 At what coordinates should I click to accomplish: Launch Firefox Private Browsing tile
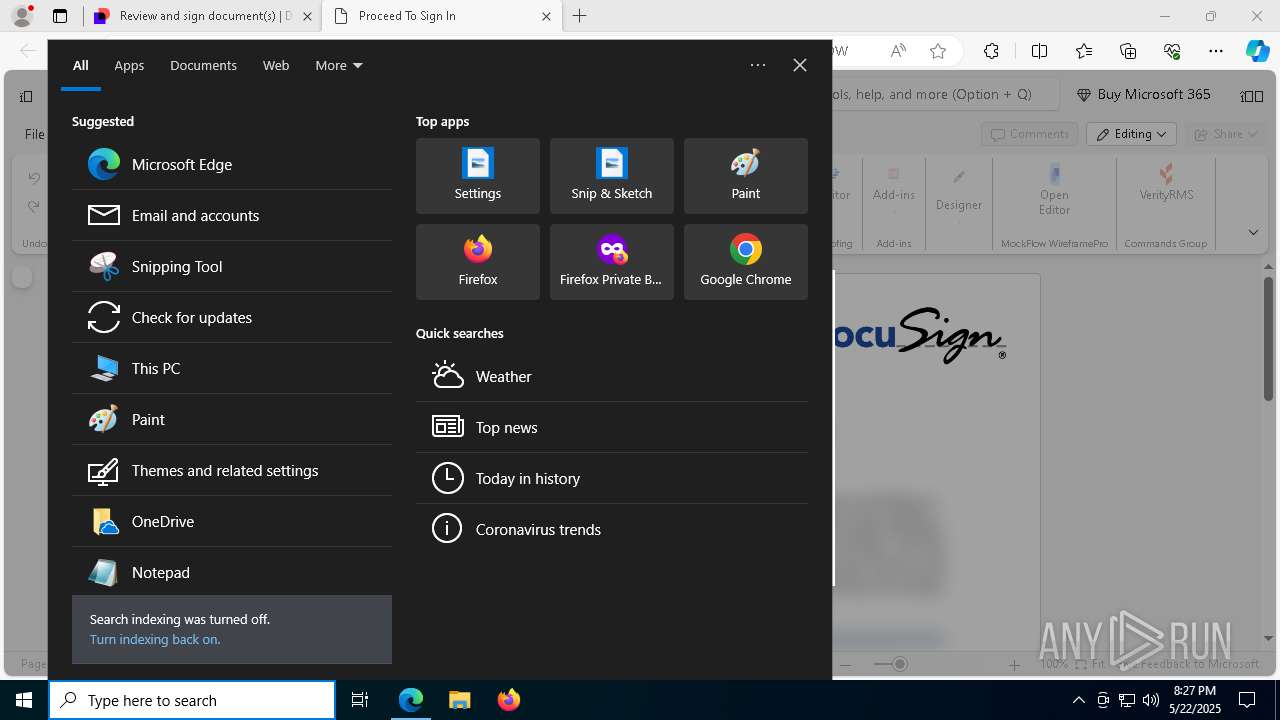tap(612, 262)
